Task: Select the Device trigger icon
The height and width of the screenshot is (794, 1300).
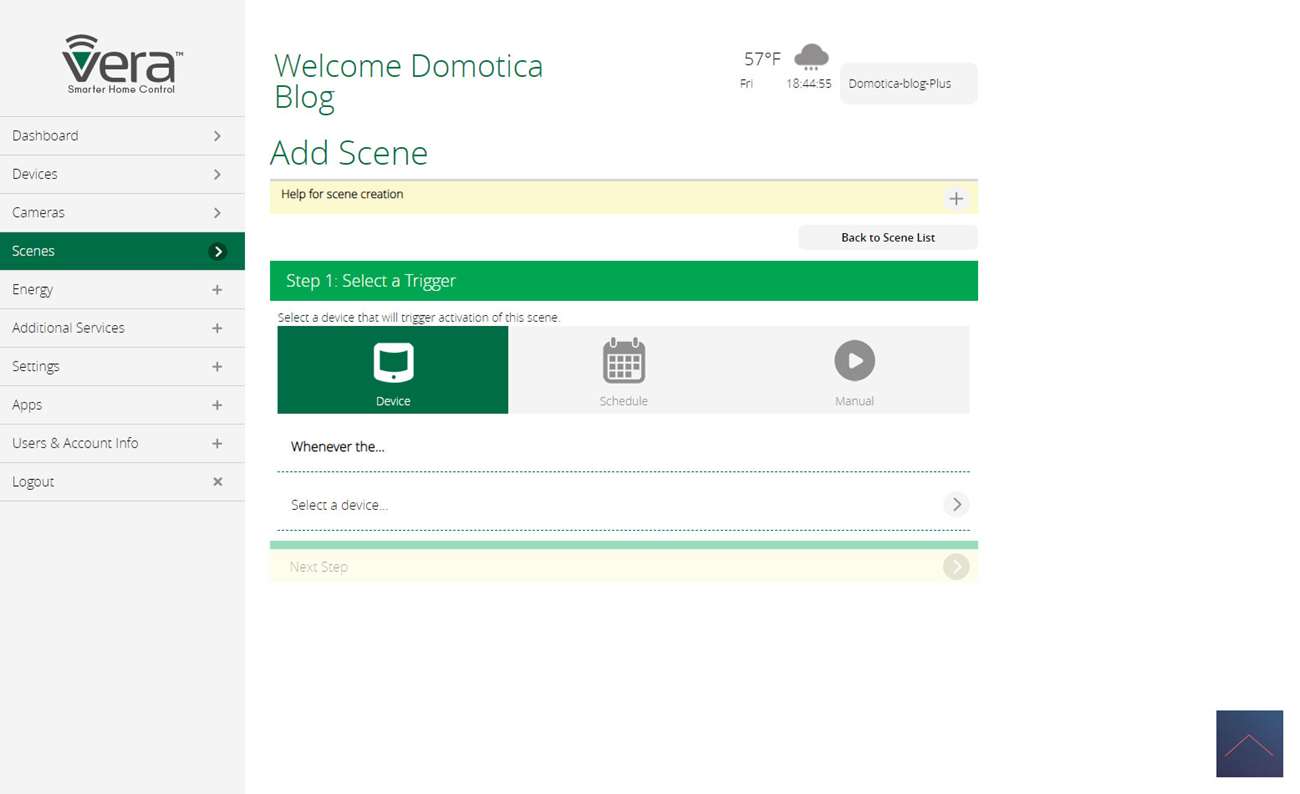Action: (x=393, y=362)
